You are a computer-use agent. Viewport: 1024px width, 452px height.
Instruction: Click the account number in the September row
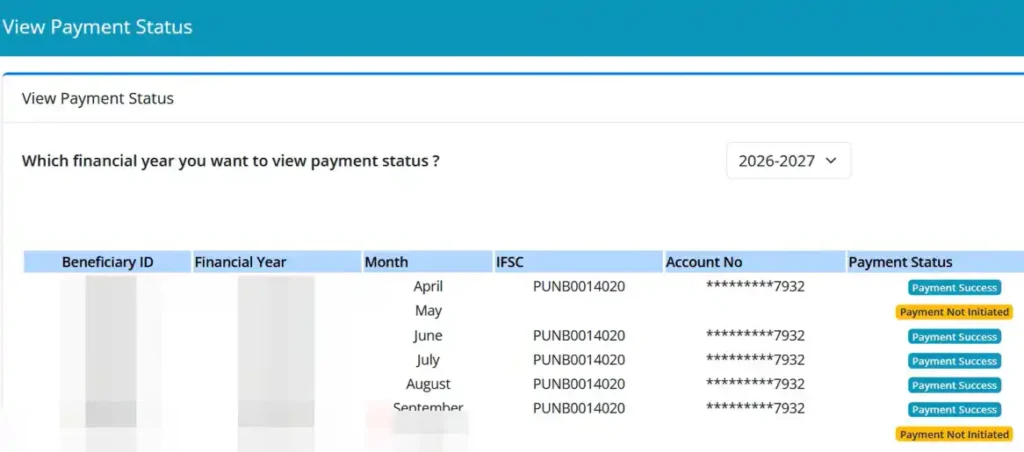[x=755, y=408]
